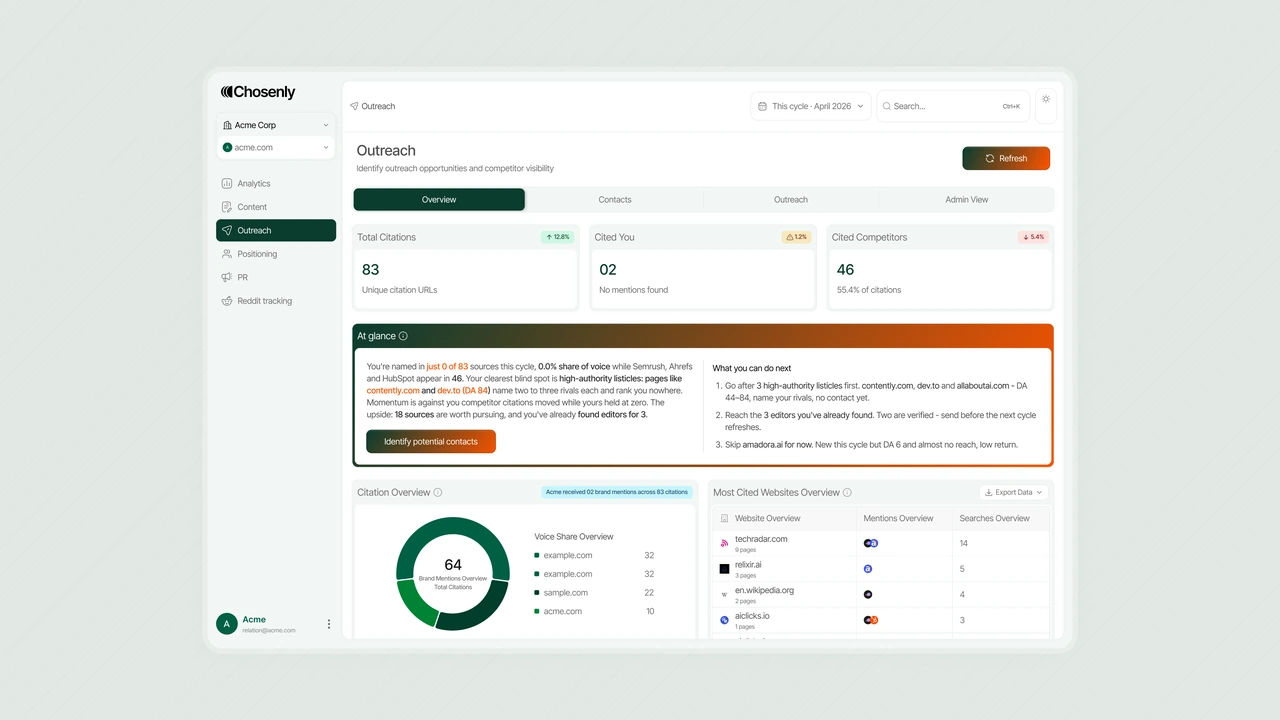Click mention badge in relixir.ai row
The image size is (1280, 720).
click(x=868, y=569)
